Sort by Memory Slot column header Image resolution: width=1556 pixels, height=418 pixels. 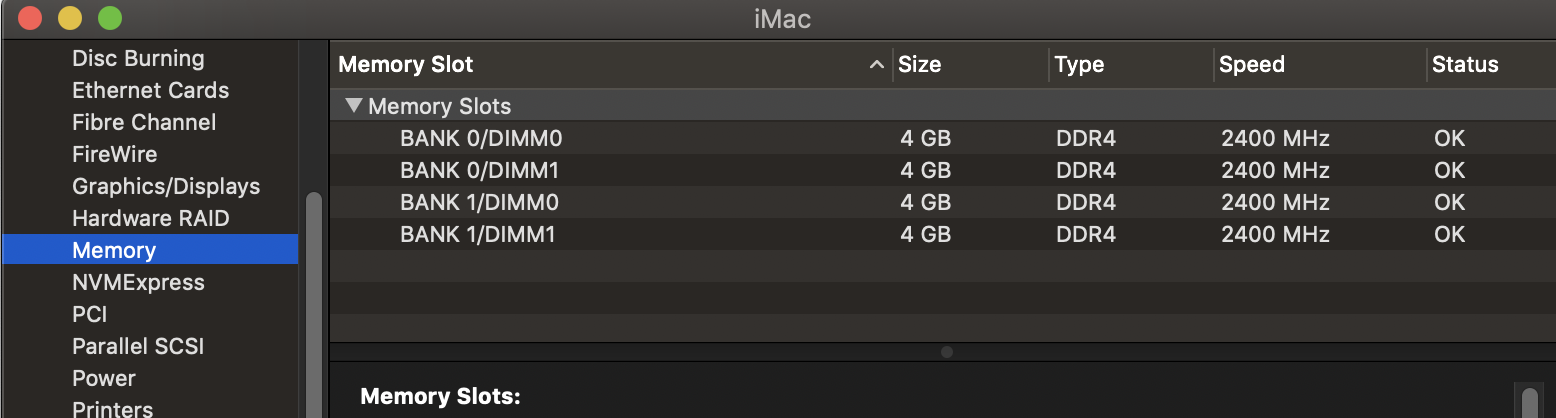[x=406, y=65]
